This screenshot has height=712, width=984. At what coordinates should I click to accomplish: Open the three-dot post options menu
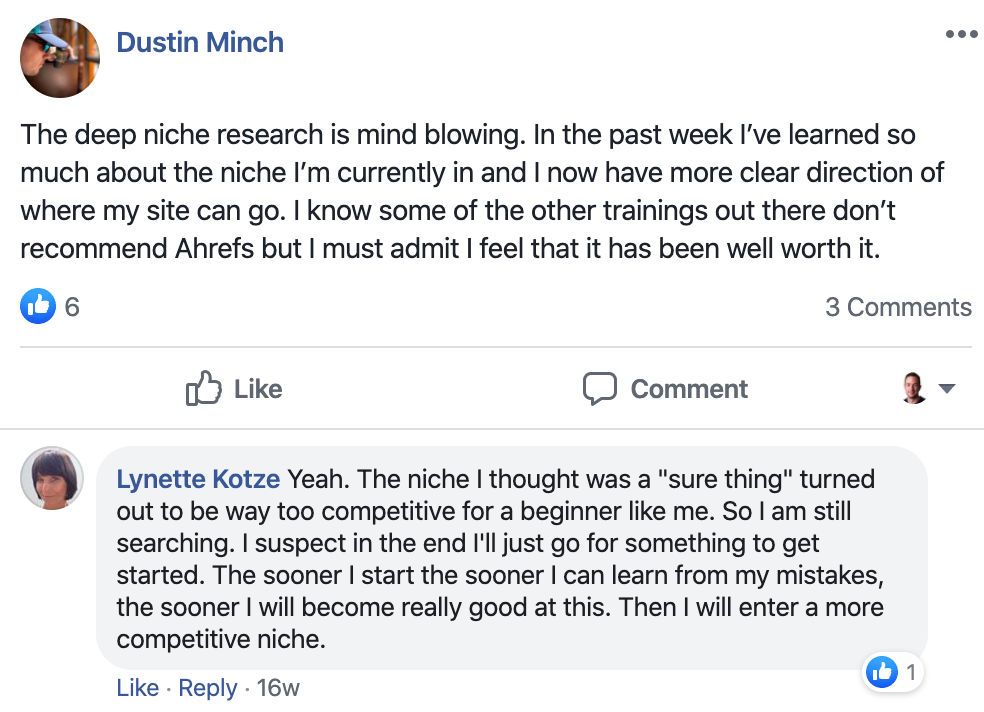(961, 35)
